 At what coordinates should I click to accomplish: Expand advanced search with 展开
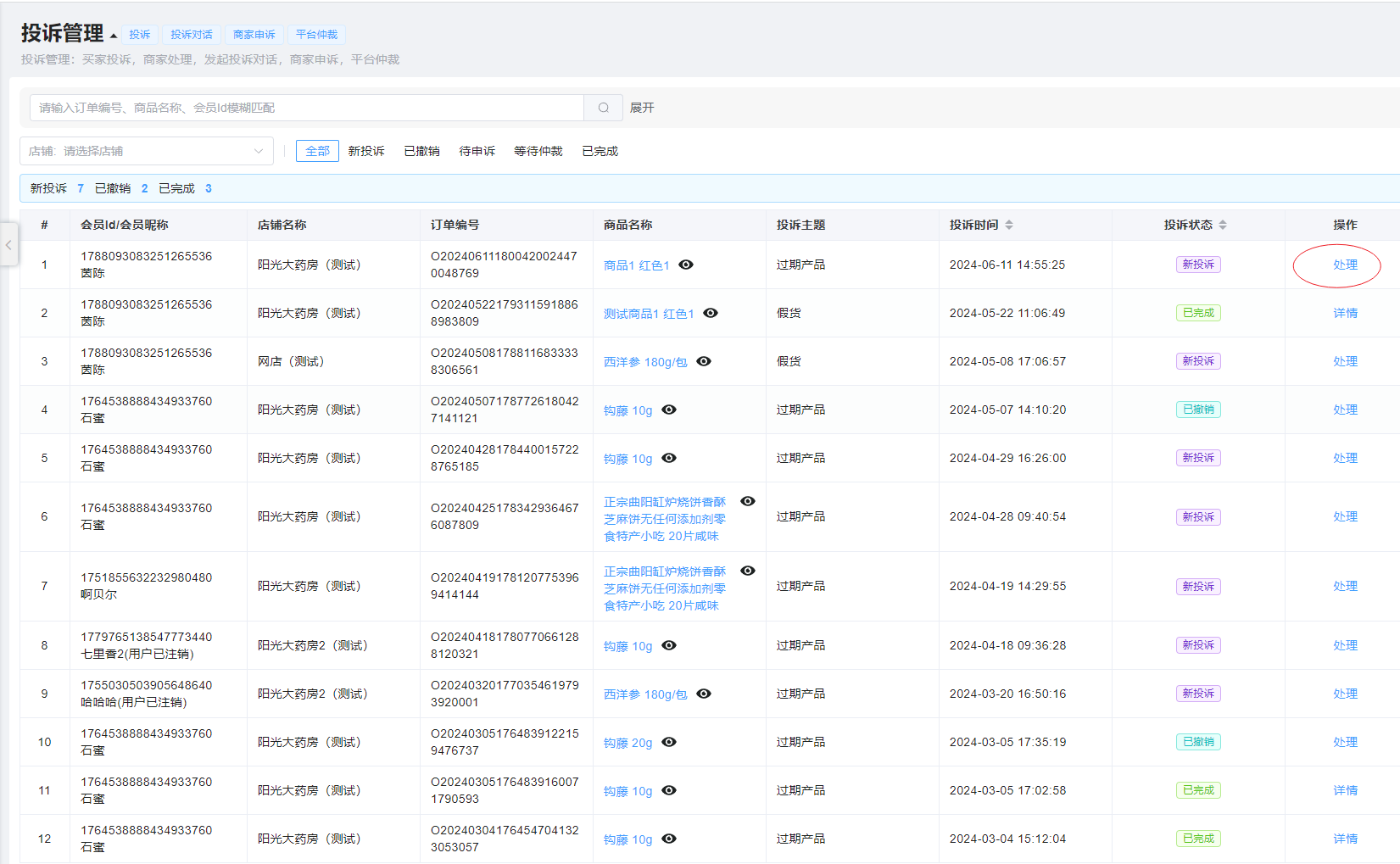(x=642, y=108)
